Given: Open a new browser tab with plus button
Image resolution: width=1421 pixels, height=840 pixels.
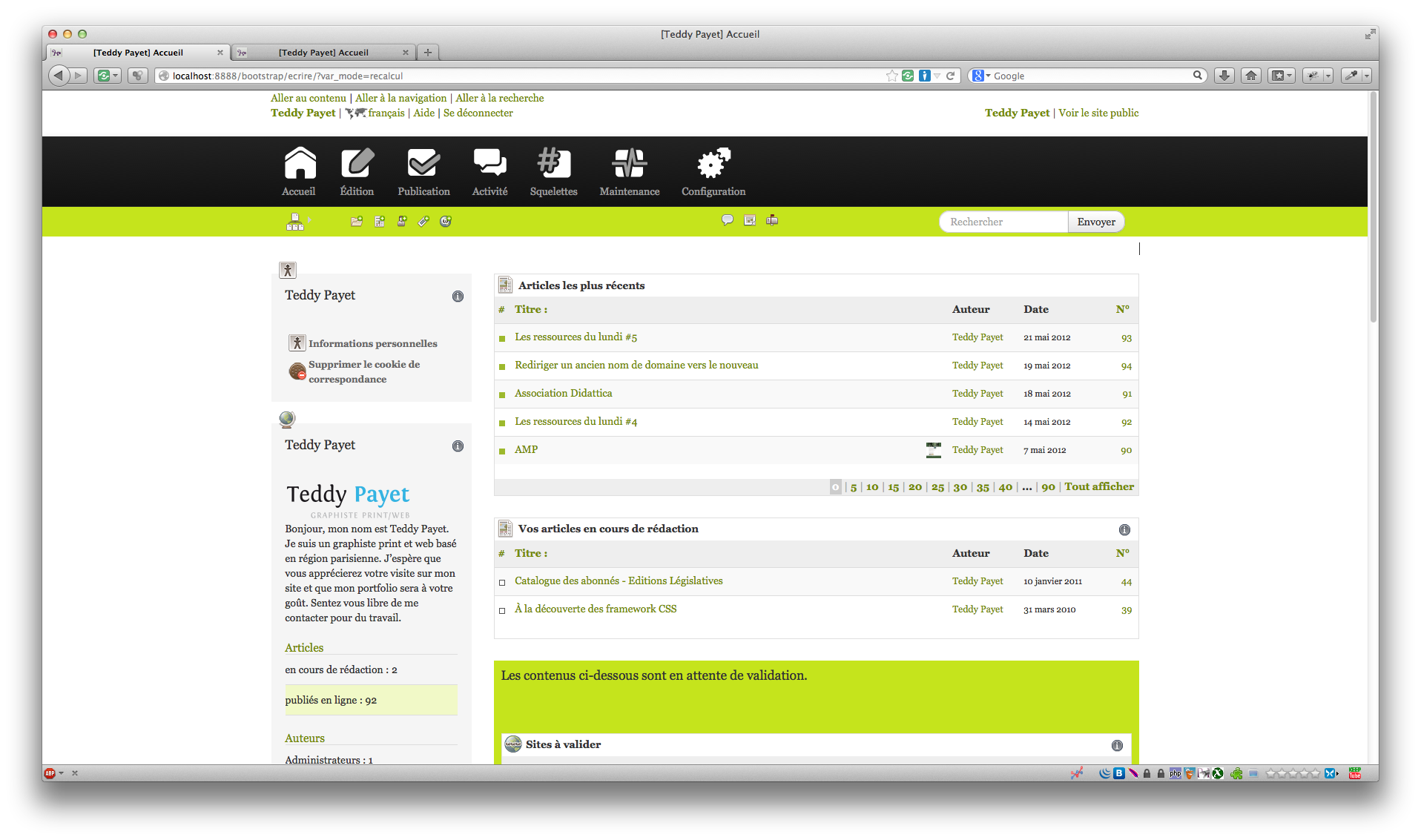Looking at the screenshot, I should click(x=428, y=53).
